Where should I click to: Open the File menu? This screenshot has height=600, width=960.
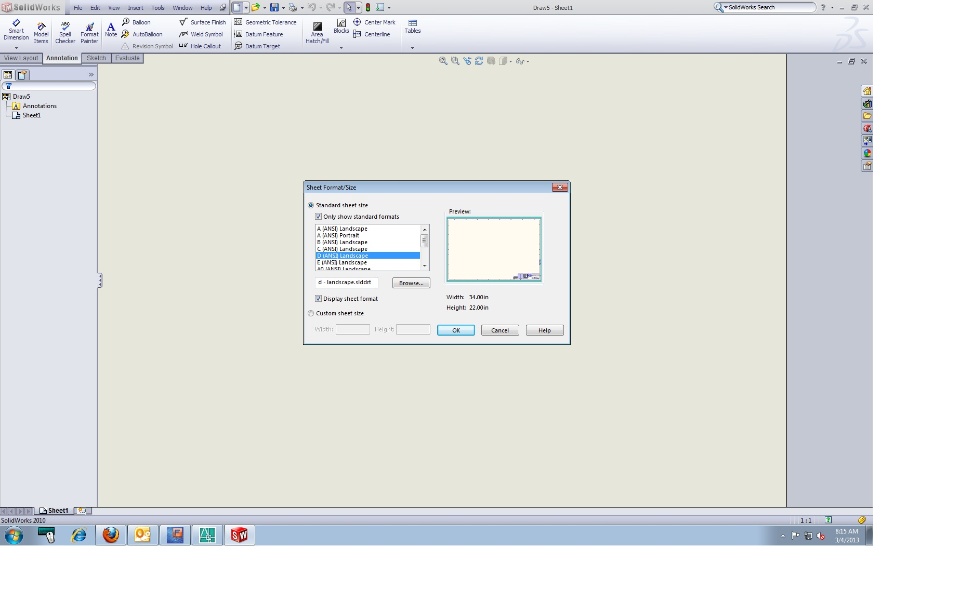pyautogui.click(x=78, y=8)
